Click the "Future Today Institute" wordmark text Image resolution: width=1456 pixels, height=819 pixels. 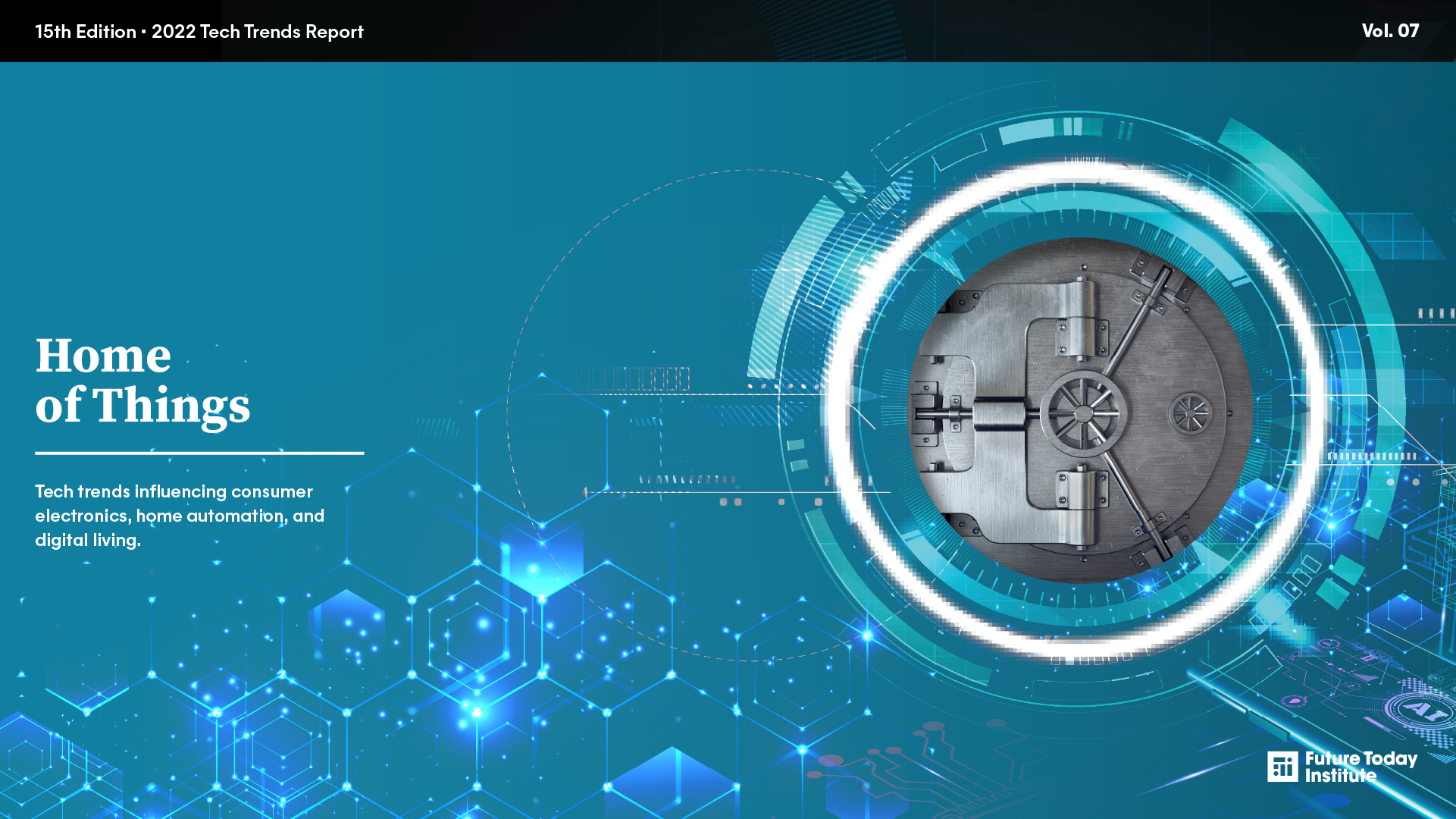(x=1360, y=767)
